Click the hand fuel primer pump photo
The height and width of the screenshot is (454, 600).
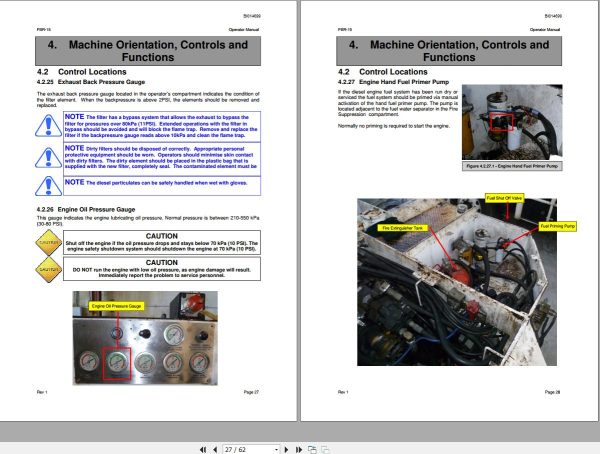pyautogui.click(x=512, y=122)
